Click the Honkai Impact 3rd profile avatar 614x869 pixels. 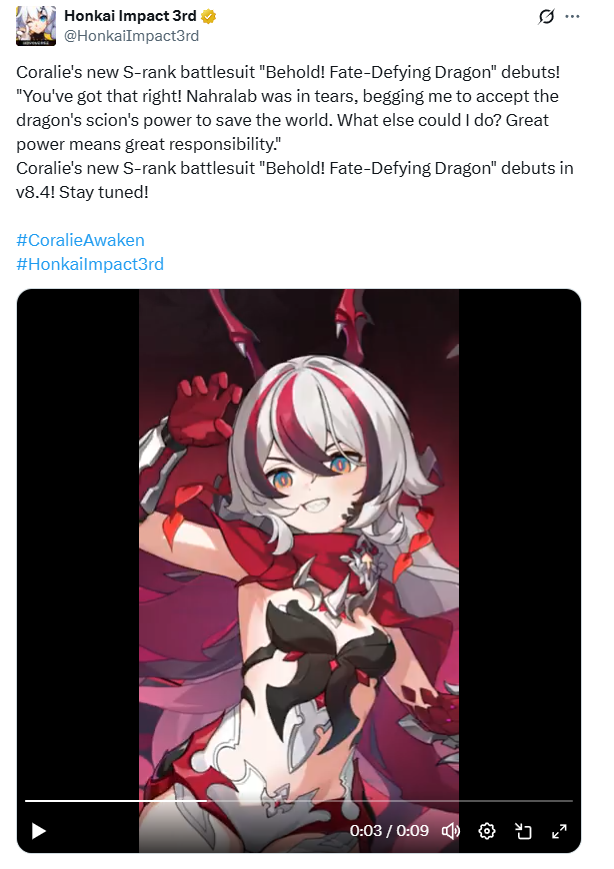tap(36, 26)
